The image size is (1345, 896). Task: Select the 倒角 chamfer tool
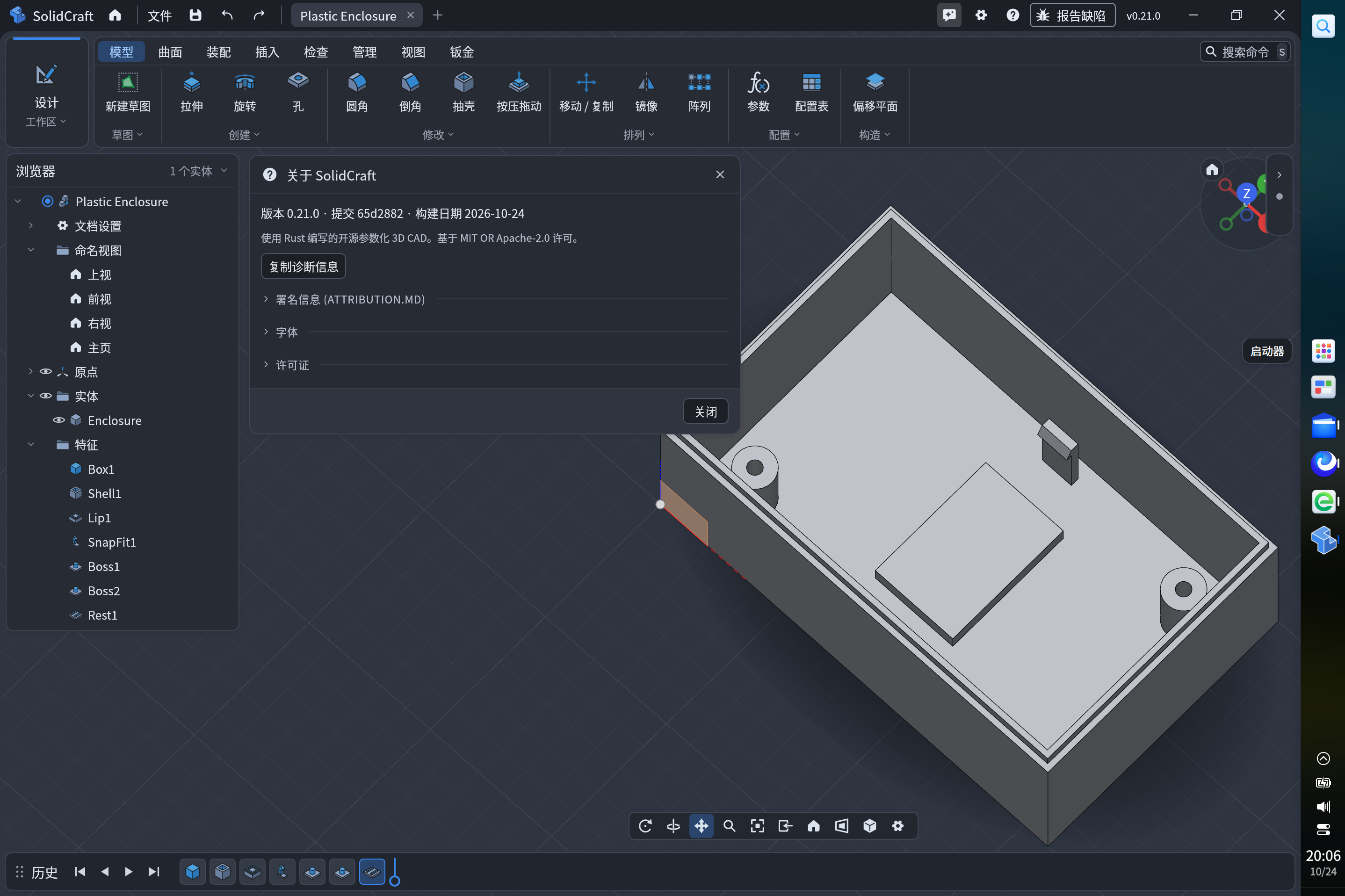click(410, 93)
